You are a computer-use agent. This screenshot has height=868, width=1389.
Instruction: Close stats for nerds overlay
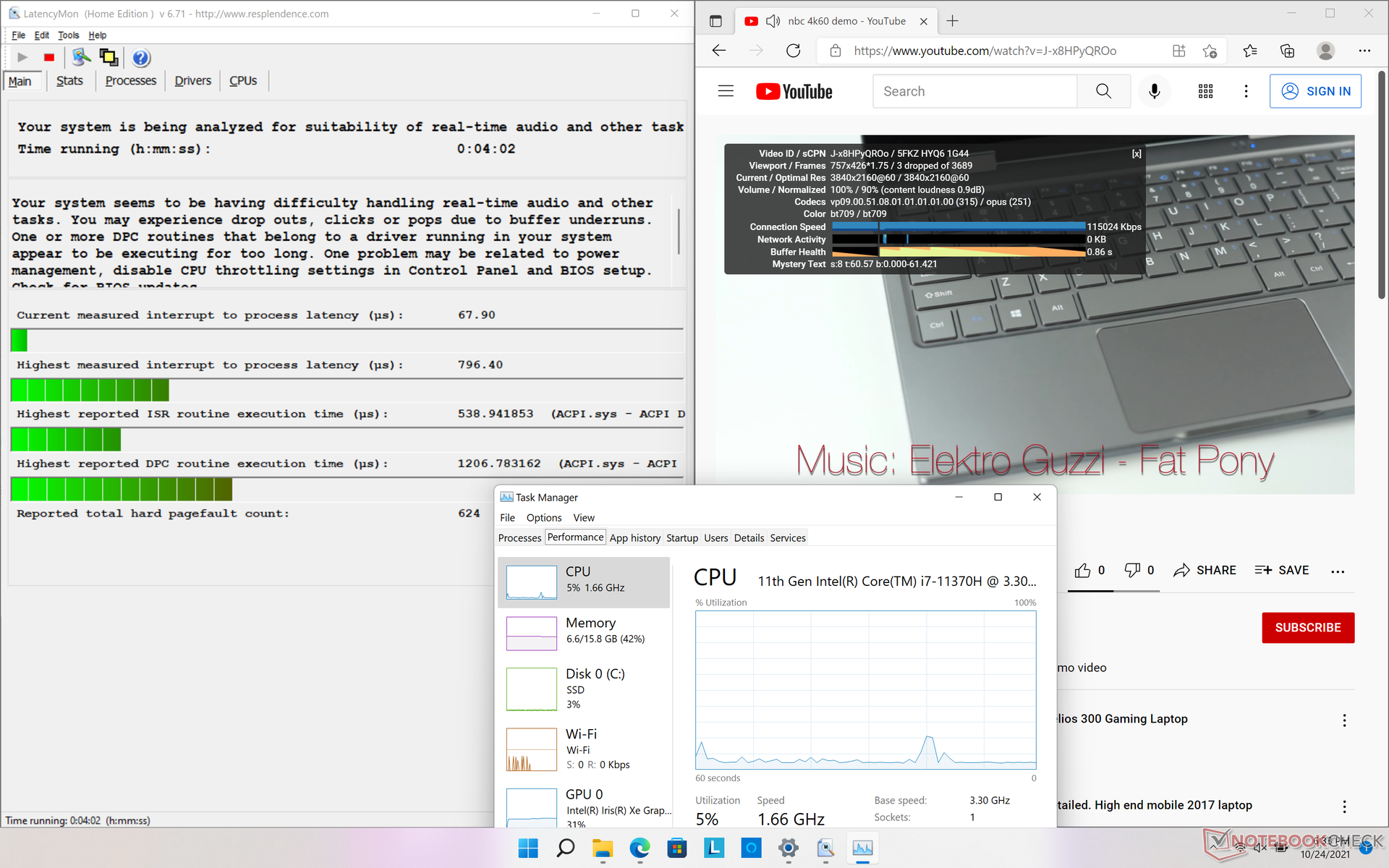(x=1137, y=153)
